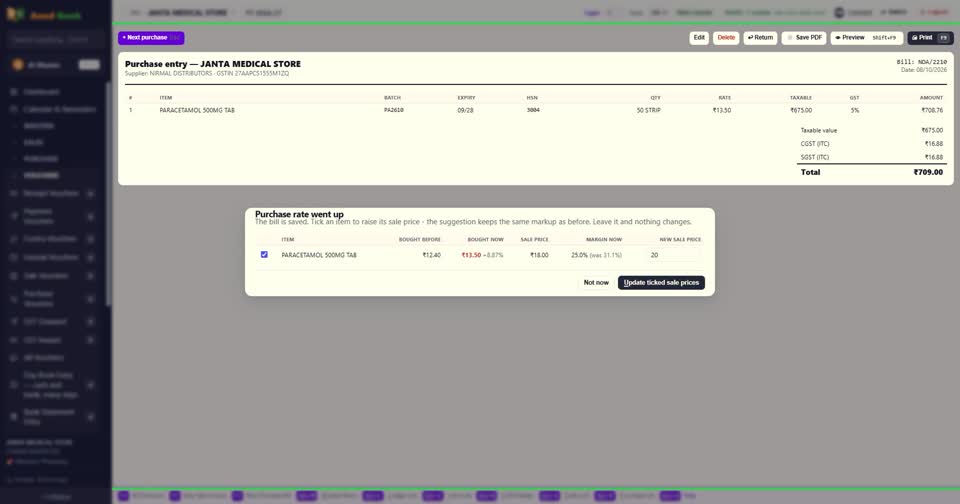Viewport: 960px width, 504px height.
Task: Click the expiry value 09/28
Action: click(465, 111)
